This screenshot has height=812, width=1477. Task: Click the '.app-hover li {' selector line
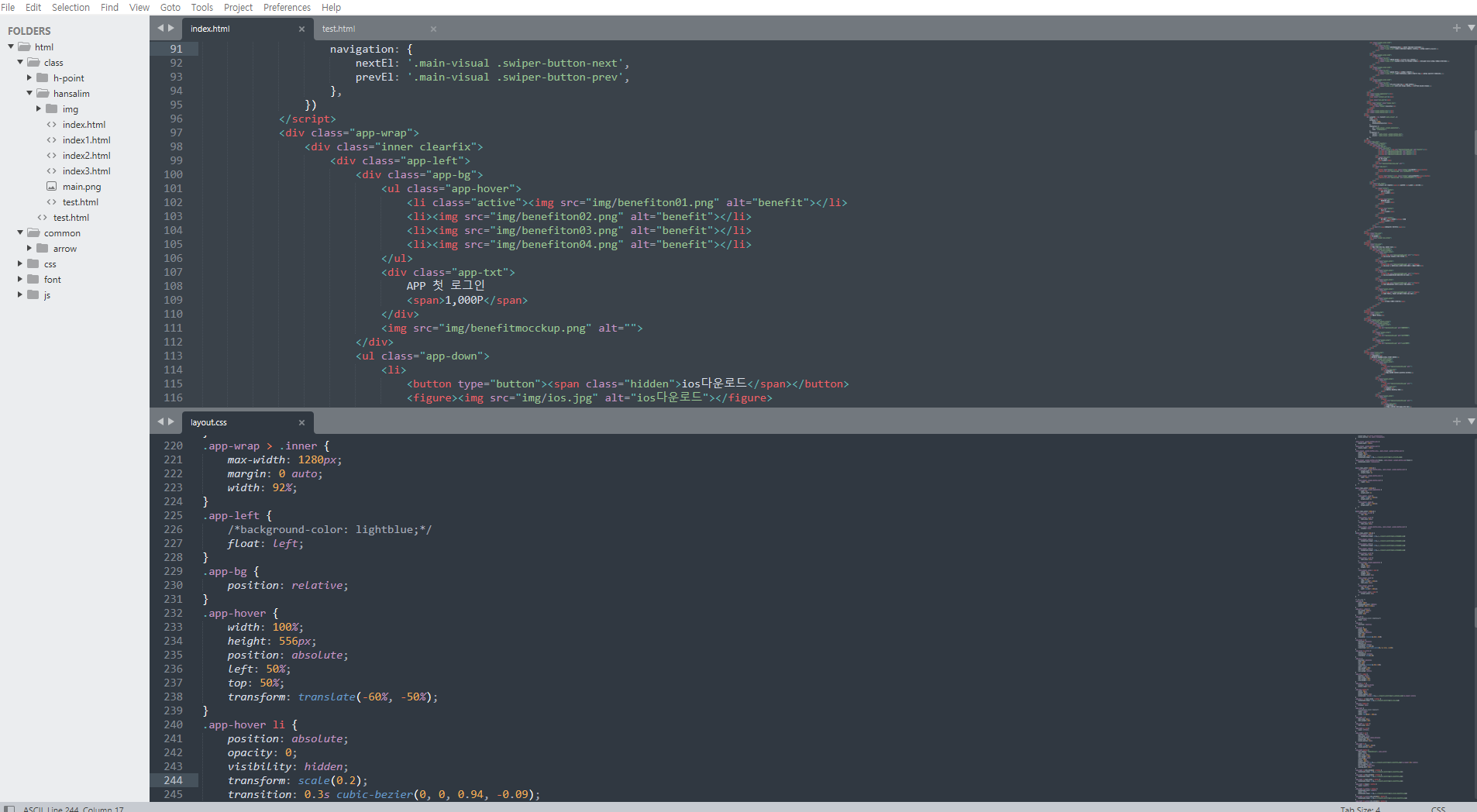[x=250, y=724]
